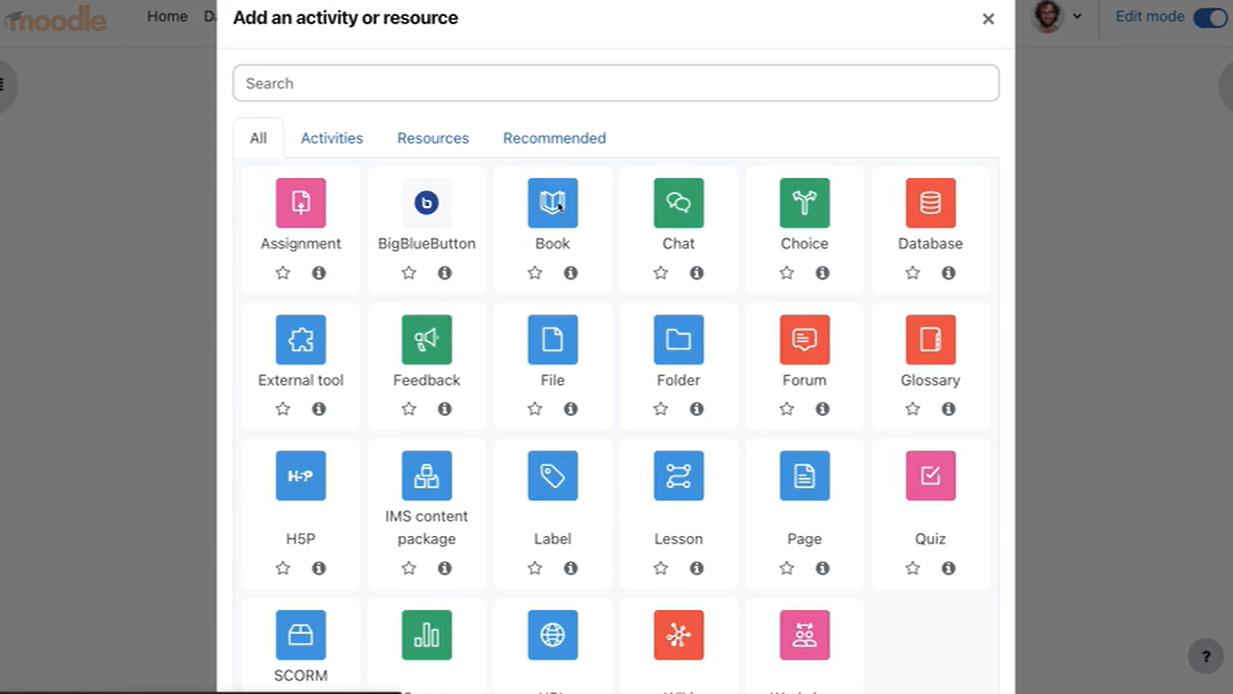This screenshot has width=1233, height=694.
Task: Select the Assignment activity icon
Action: pyautogui.click(x=301, y=203)
